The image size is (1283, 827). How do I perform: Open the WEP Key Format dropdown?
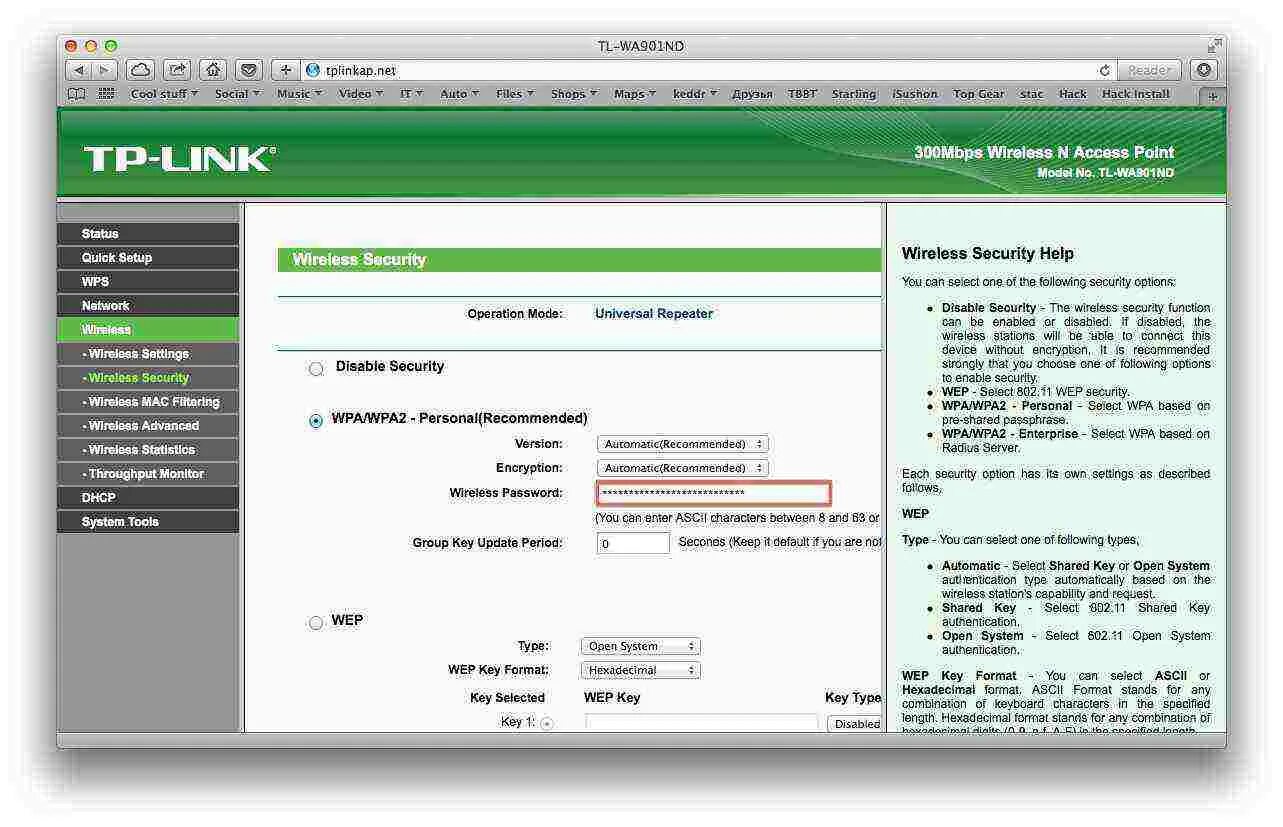tap(640, 671)
